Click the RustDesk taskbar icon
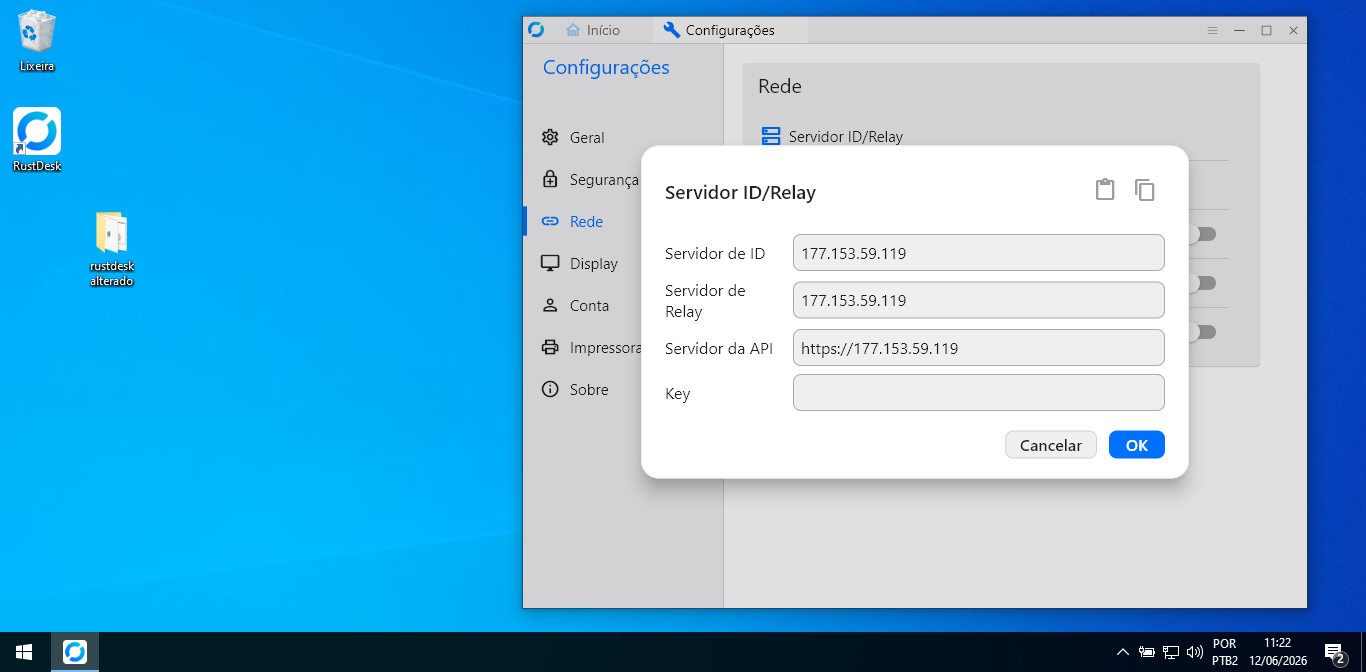Screen dimensions: 1366x672 [x=75, y=652]
